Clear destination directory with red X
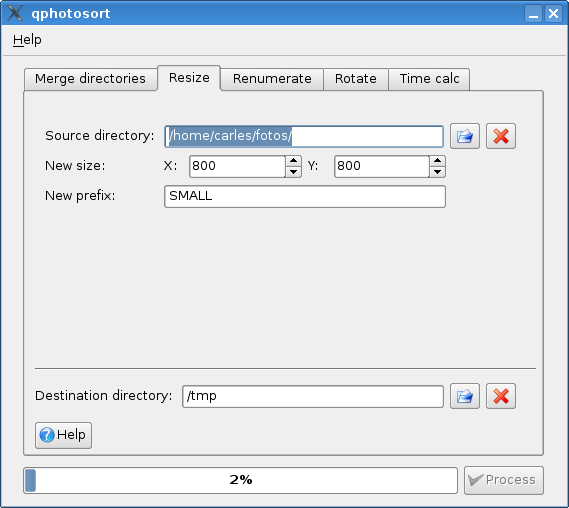 tap(501, 396)
